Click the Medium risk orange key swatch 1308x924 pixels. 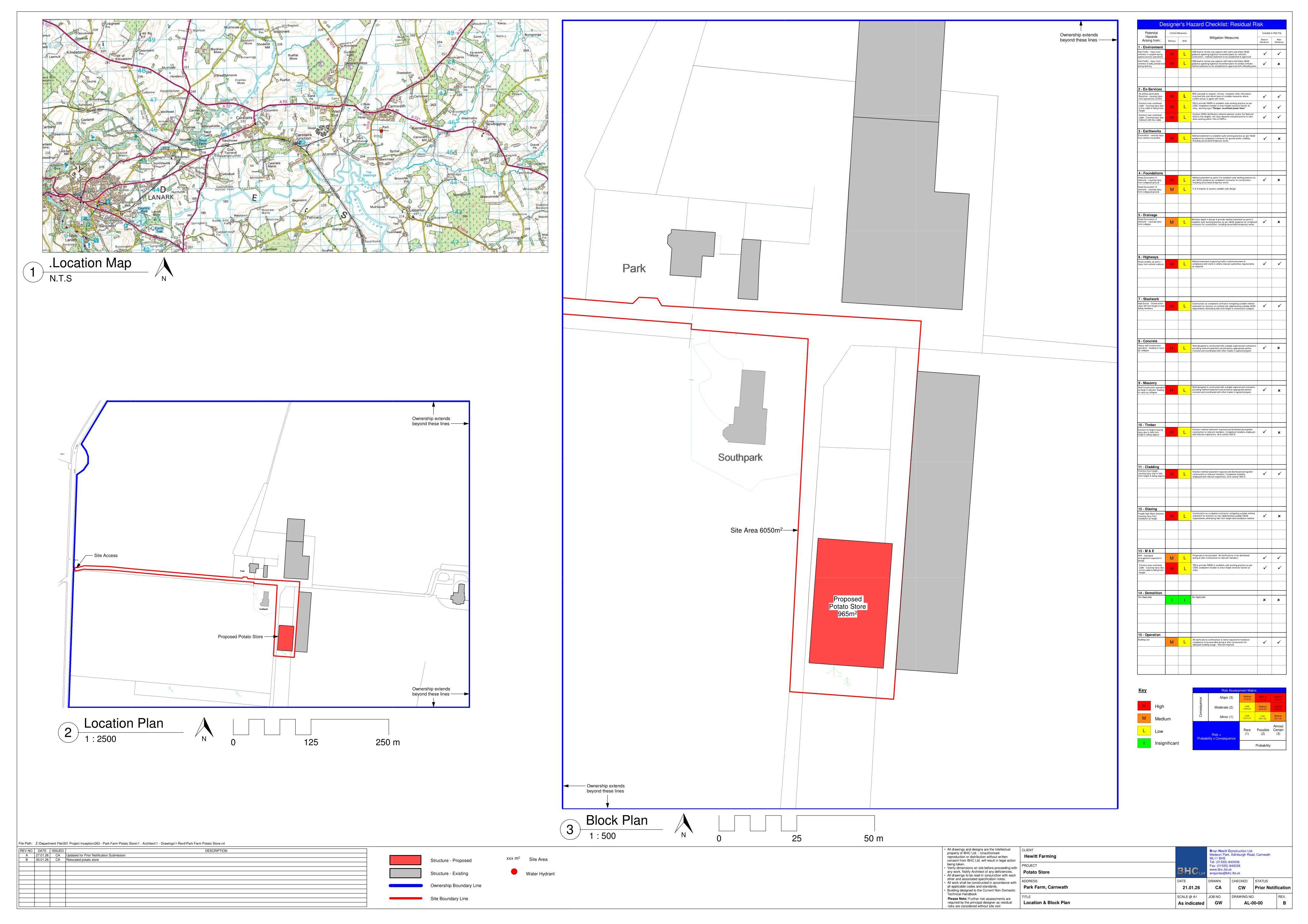[x=1143, y=718]
